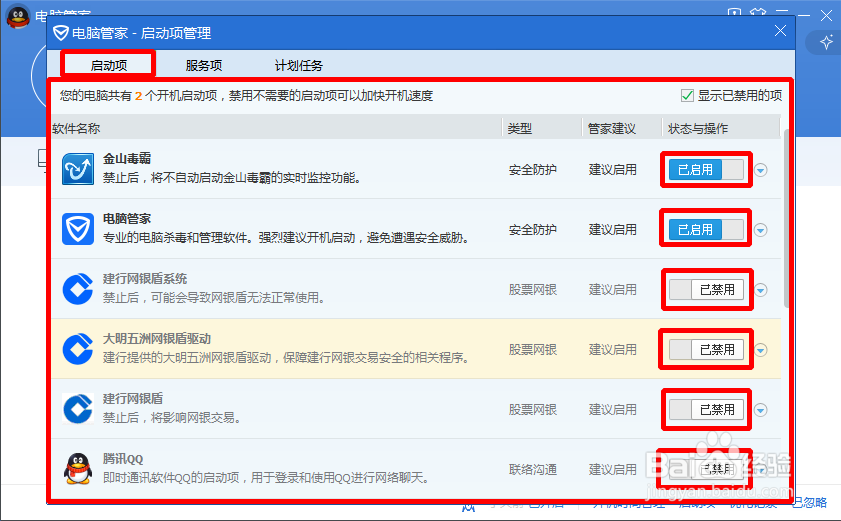Click 建议启用 cell in 电脑管家 row
This screenshot has height=521, width=841.
coord(613,230)
